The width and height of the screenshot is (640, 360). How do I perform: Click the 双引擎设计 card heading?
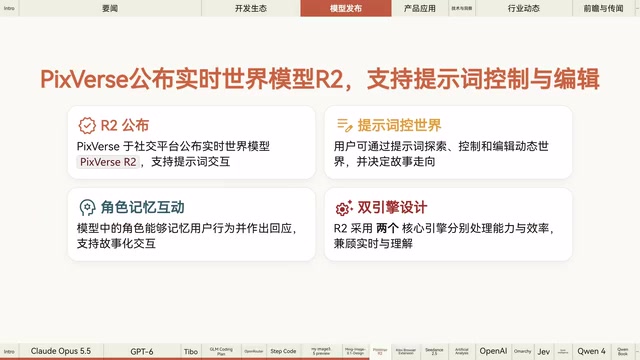coord(392,207)
